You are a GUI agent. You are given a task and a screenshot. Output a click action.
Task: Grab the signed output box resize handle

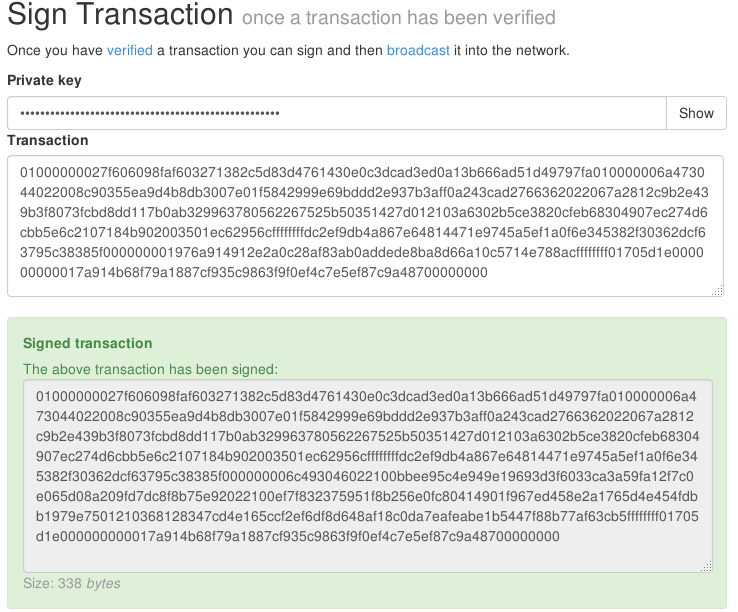point(706,566)
